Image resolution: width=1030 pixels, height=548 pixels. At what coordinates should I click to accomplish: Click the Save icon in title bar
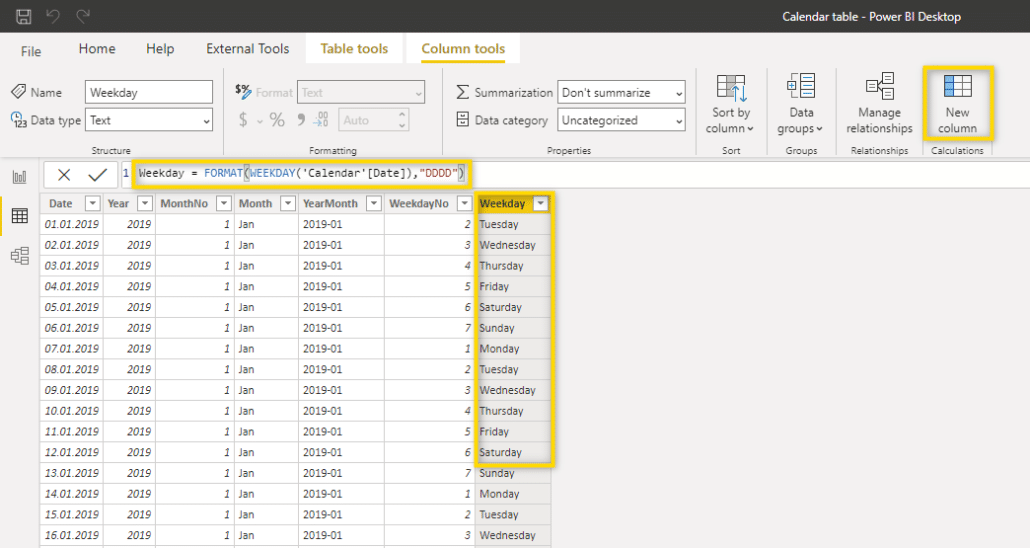click(x=24, y=17)
